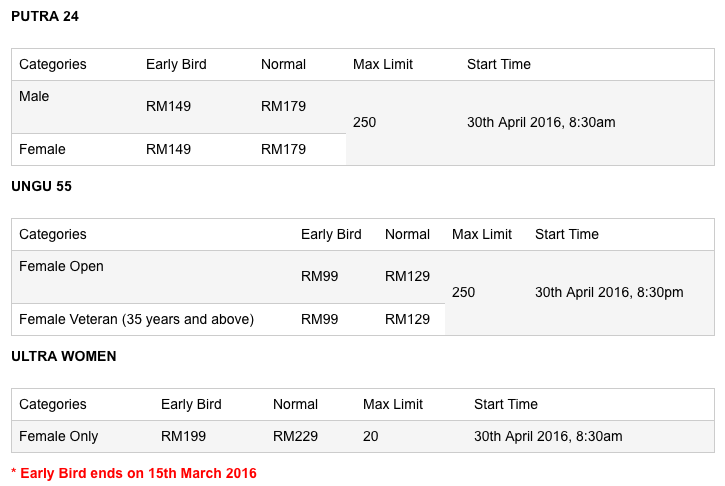This screenshot has height=486, width=725.
Task: Select Female Veteran Normal price RM129
Action: click(407, 320)
